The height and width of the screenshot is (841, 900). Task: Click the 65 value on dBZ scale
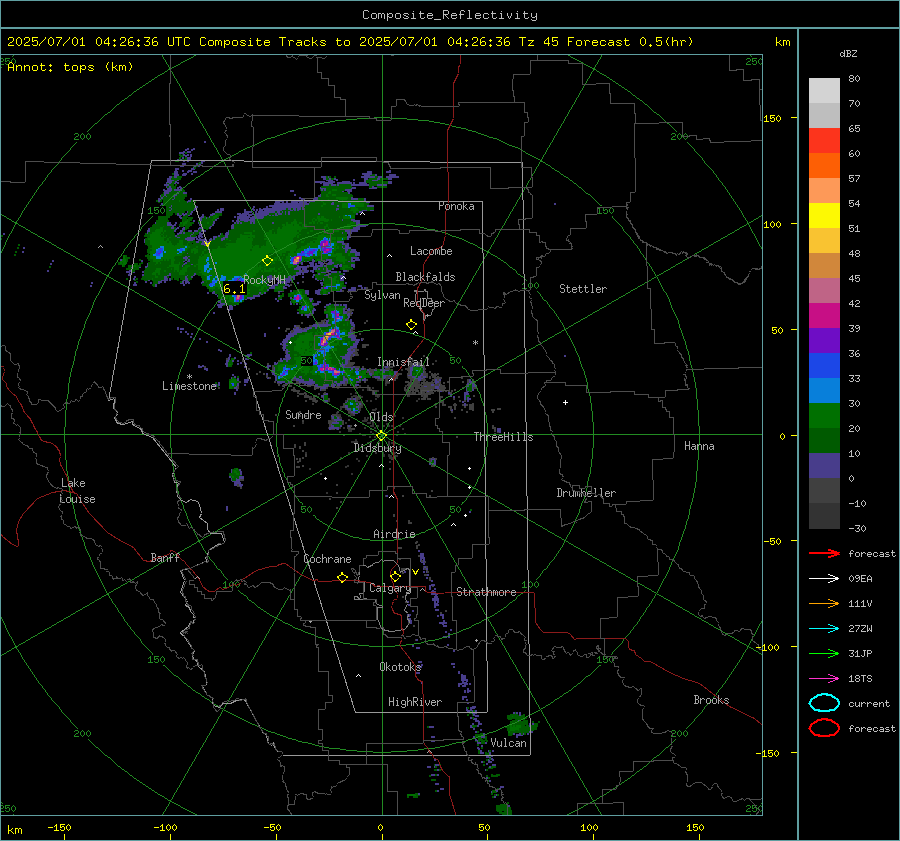tap(854, 129)
